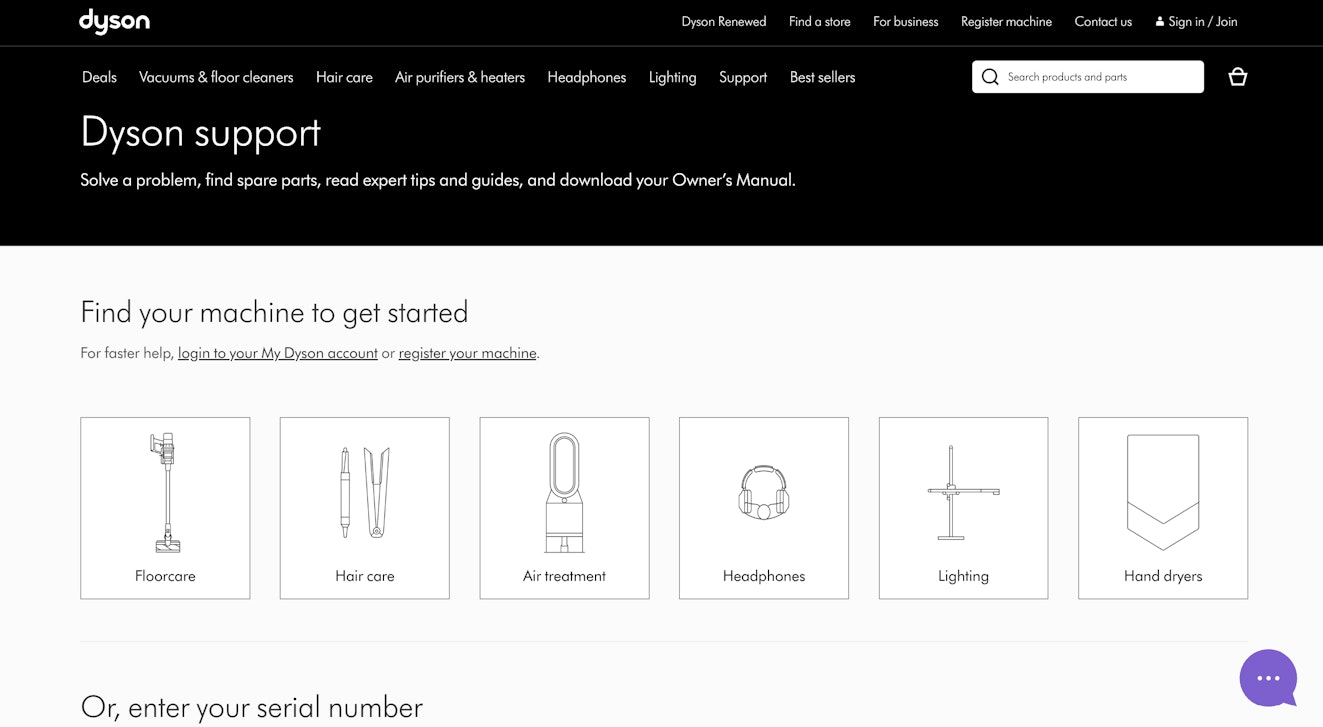Visit the Dyson Renewed link
Image resolution: width=1323 pixels, height=727 pixels.
click(724, 21)
